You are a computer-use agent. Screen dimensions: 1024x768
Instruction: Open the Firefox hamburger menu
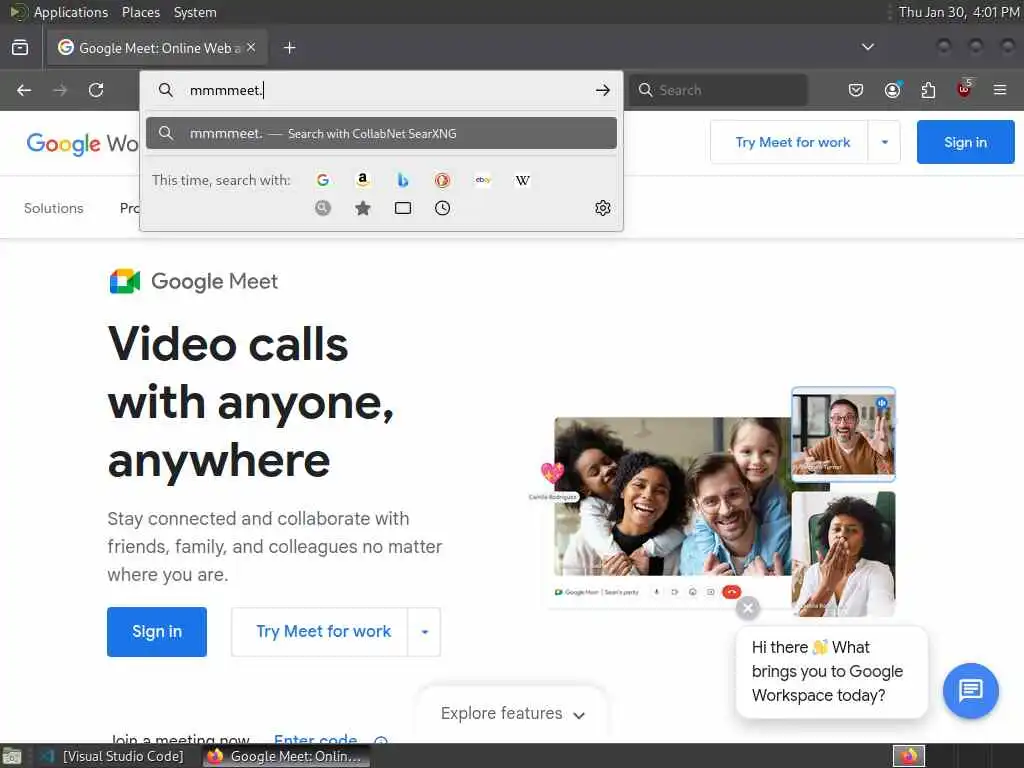pos(1000,90)
